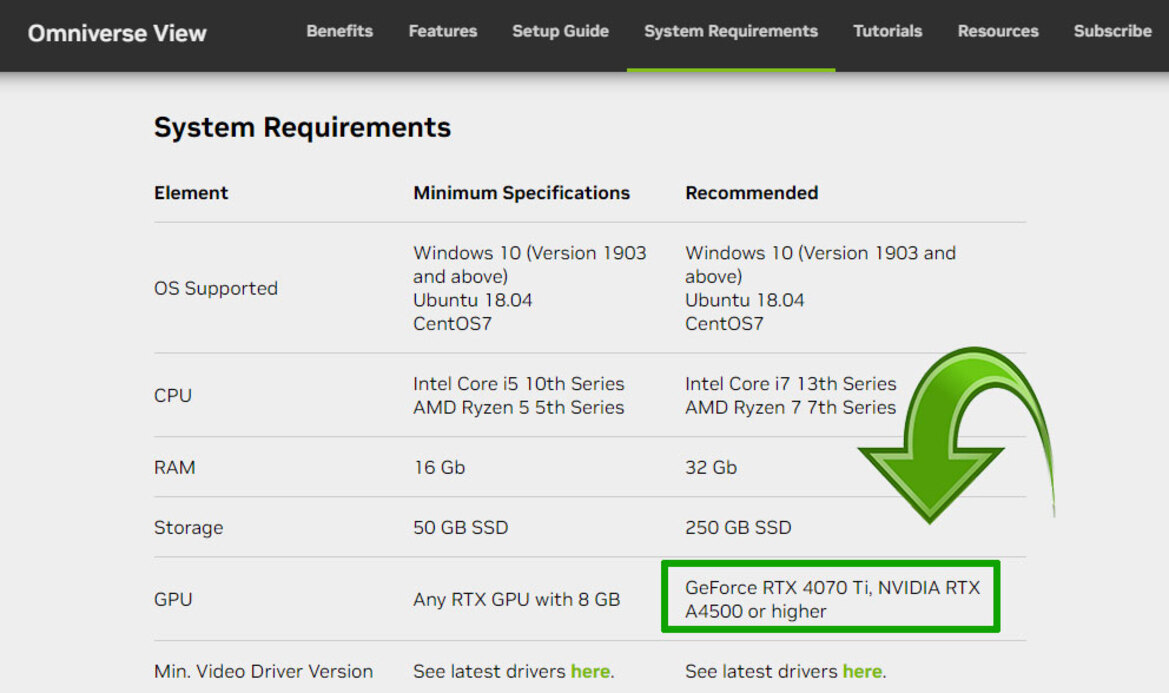The height and width of the screenshot is (693, 1169).
Task: Click 'AMD Ryzen 7 7th Series' text
Action: tap(791, 408)
